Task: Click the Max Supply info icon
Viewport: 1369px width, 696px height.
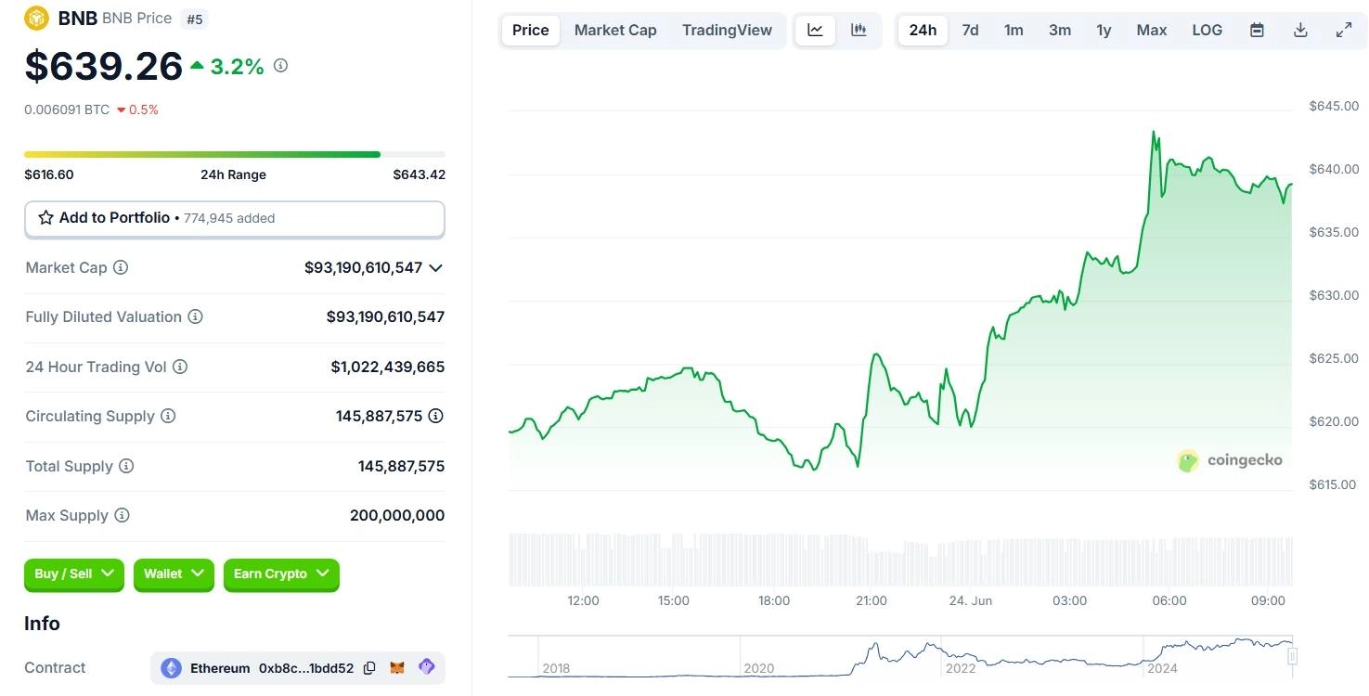Action: (122, 516)
